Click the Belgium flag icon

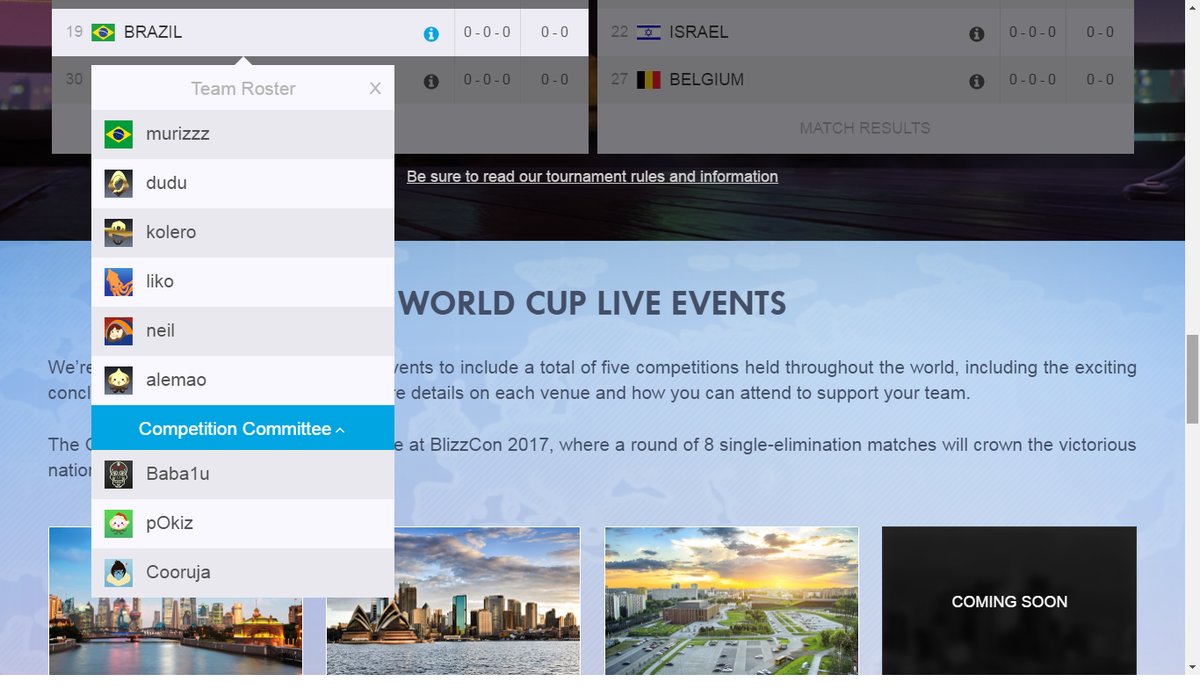pyautogui.click(x=649, y=80)
